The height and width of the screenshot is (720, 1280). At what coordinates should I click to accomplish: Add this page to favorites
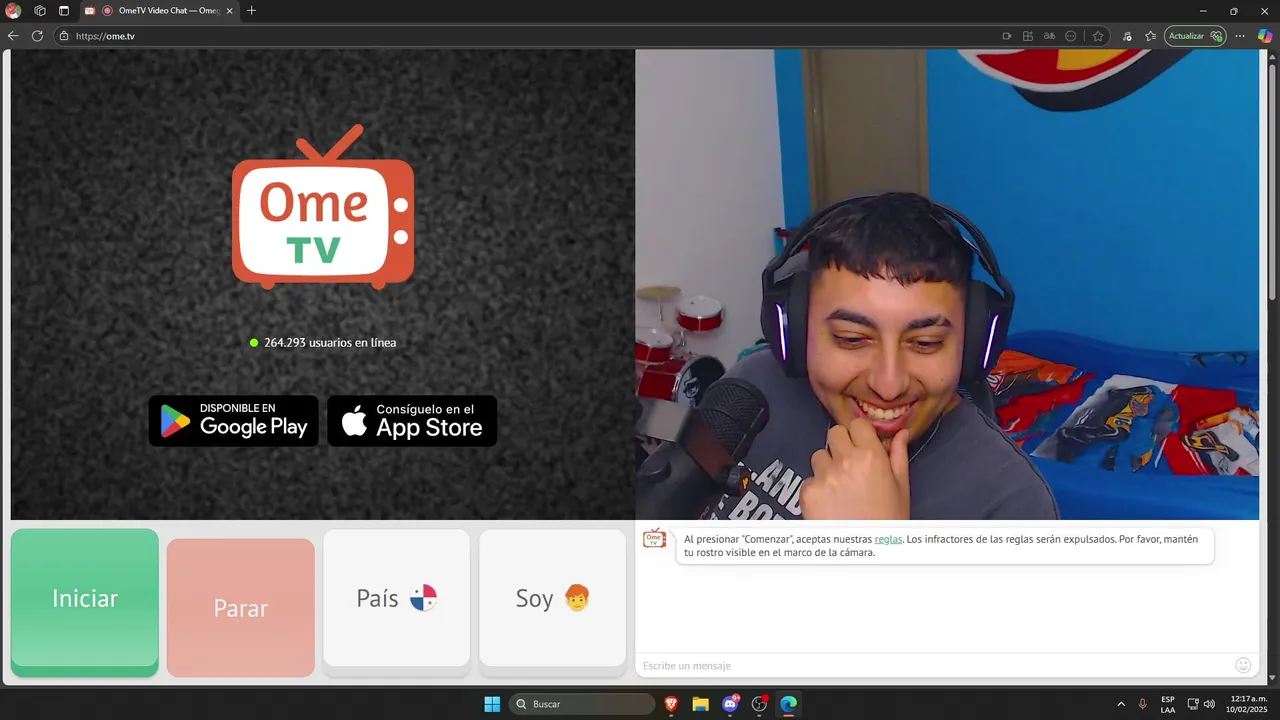(1098, 36)
